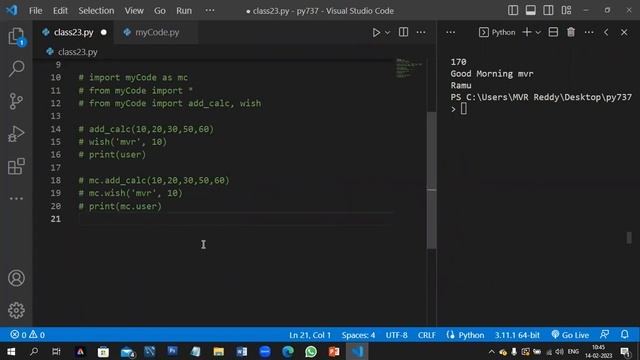Open the Go menu
This screenshot has width=640, height=360.
point(160,11)
